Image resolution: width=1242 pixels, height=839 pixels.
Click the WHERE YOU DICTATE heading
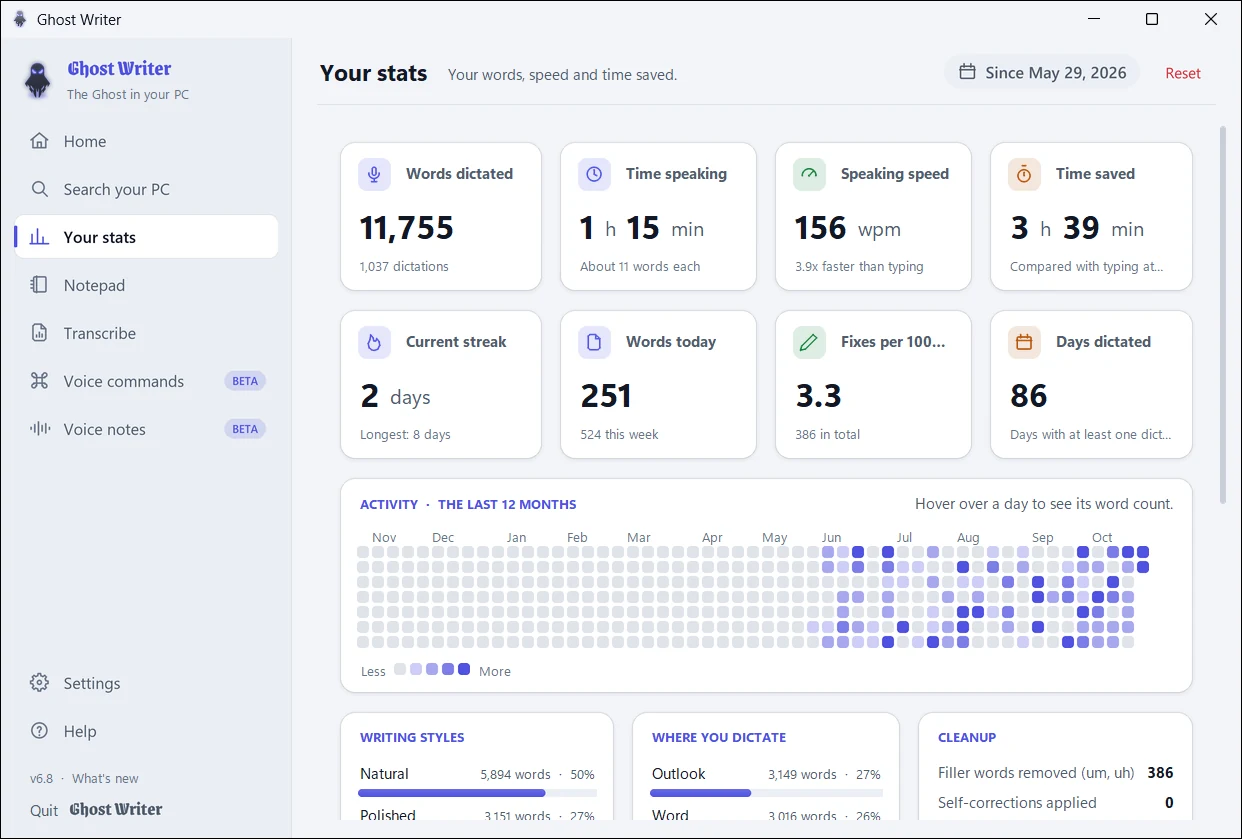coord(719,738)
